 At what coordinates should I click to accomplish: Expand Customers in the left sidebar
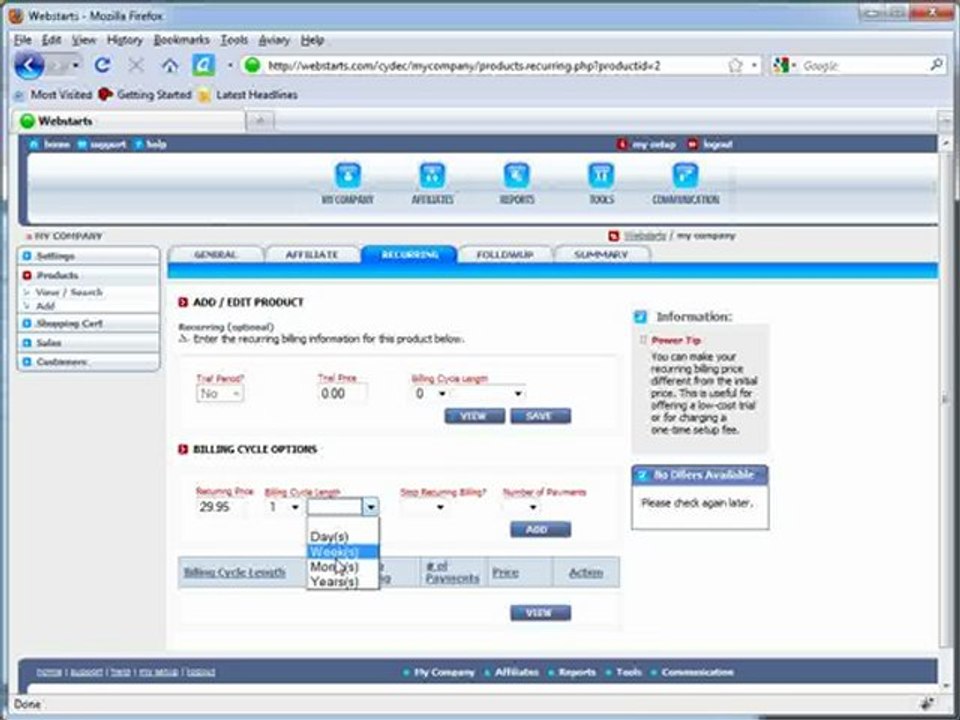click(89, 362)
